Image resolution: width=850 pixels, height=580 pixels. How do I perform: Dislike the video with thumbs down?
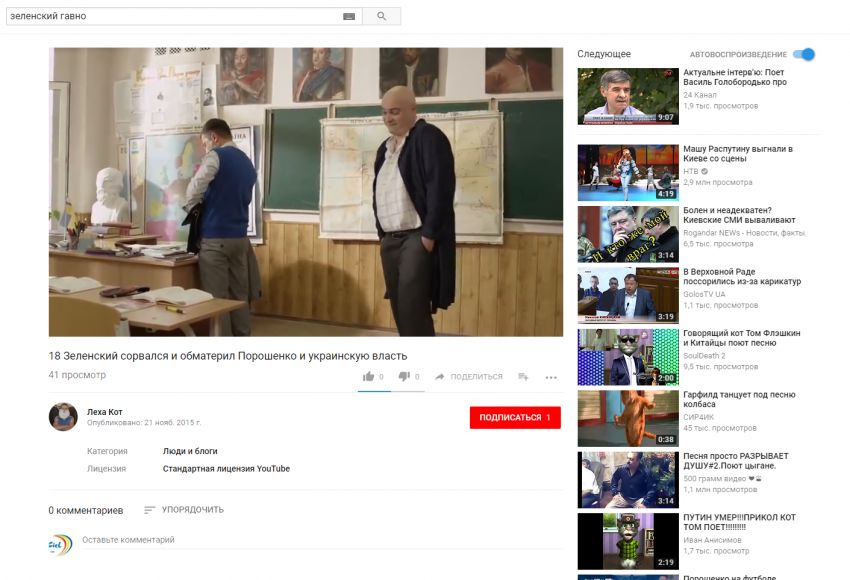(404, 376)
